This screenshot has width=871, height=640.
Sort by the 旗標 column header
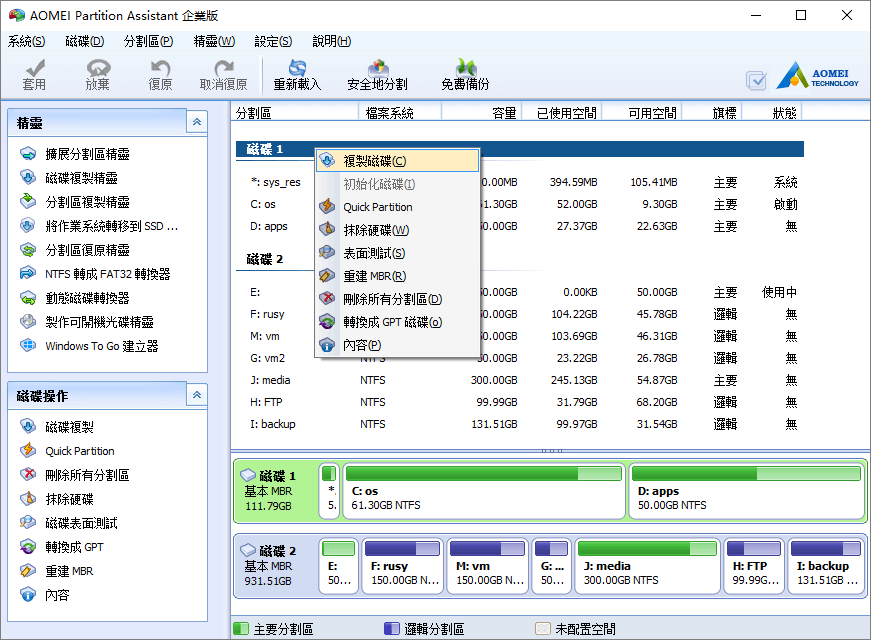click(712, 113)
